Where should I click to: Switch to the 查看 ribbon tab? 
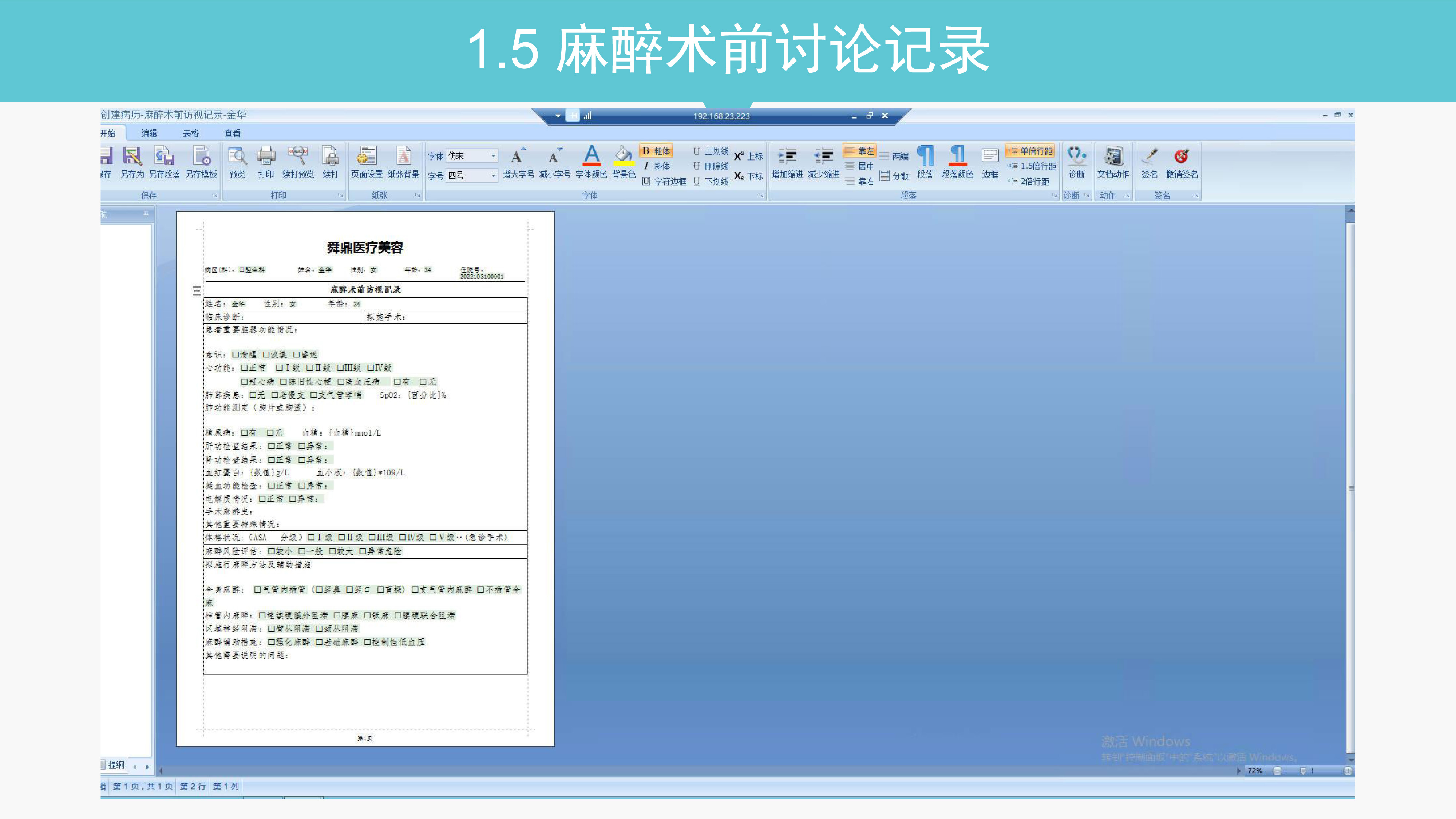233,133
